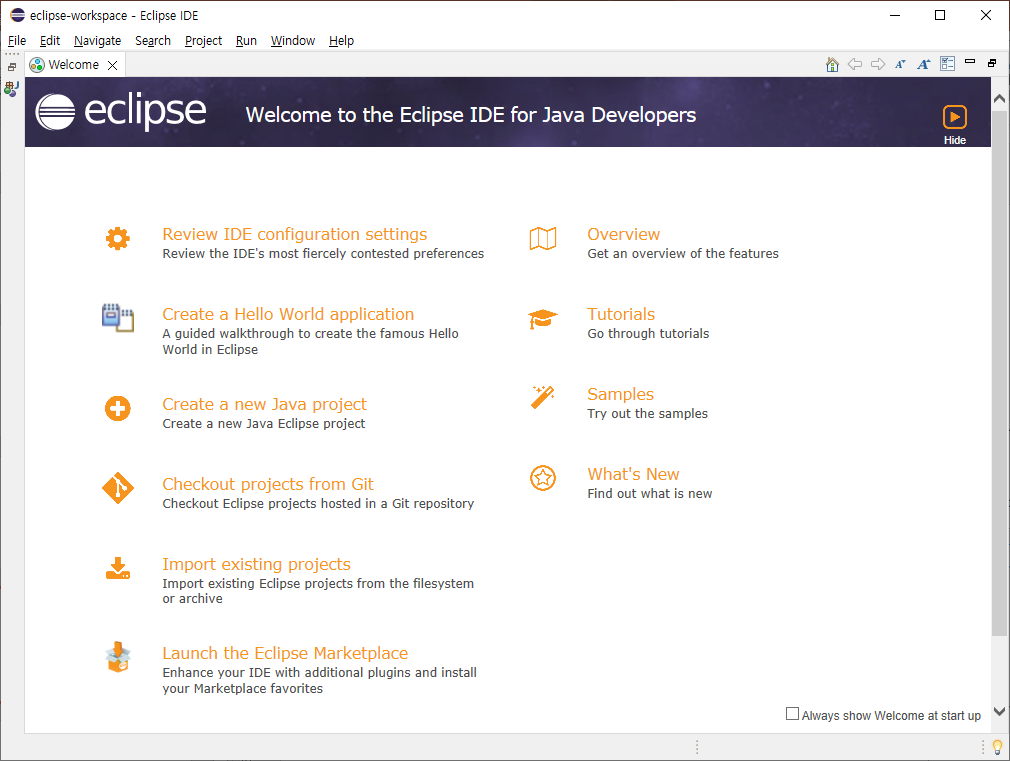Screen dimensions: 1010x761
Task: Click the navigate forward arrow in Welcome toolbar
Action: pyautogui.click(x=878, y=64)
